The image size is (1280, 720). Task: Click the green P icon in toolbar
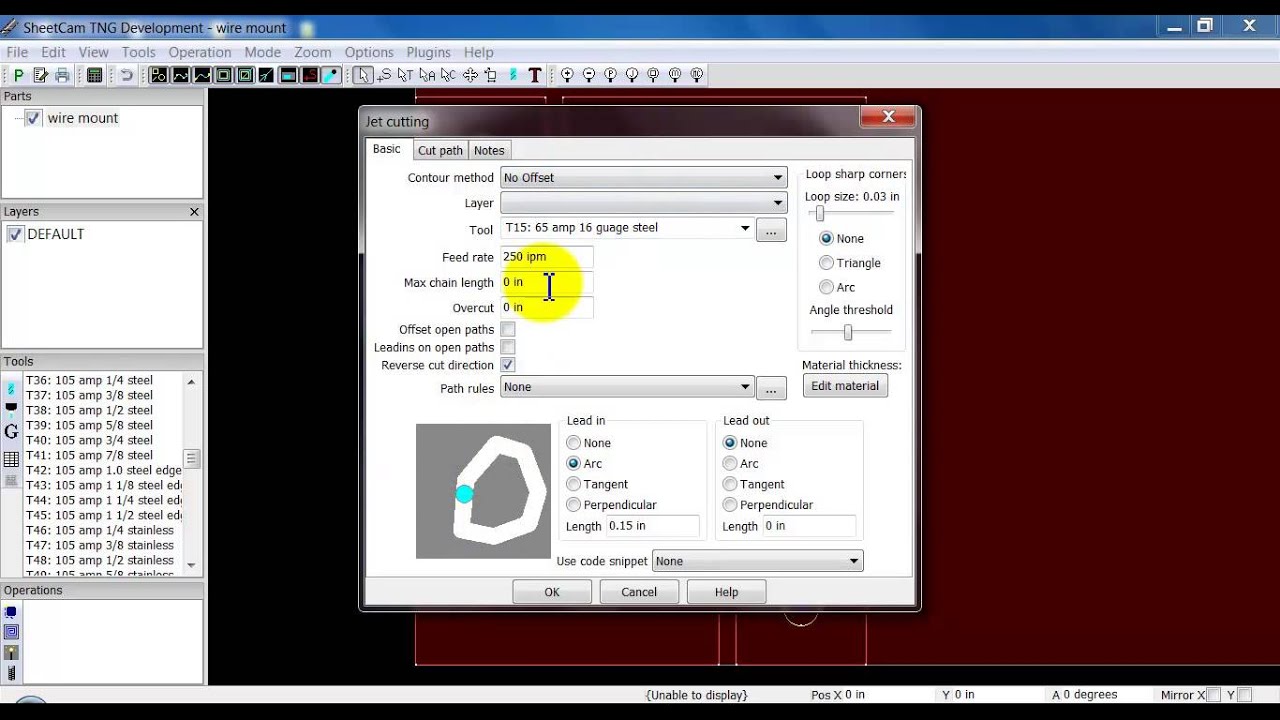click(x=18, y=75)
